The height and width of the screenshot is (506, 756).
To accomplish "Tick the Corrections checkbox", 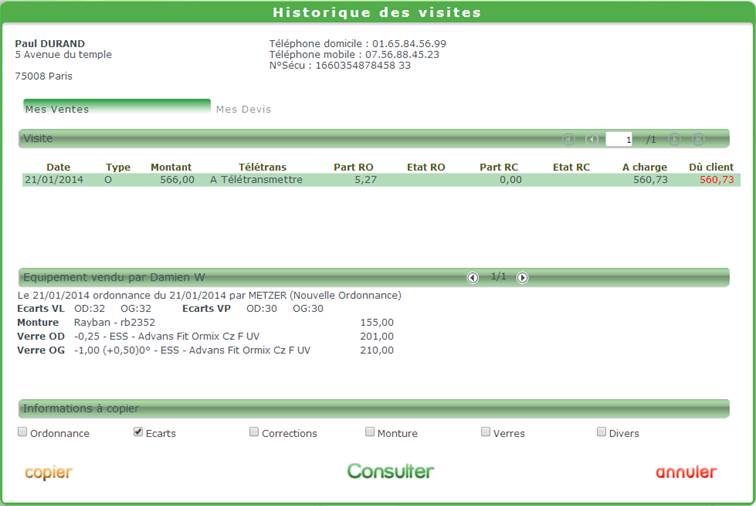I will (254, 432).
